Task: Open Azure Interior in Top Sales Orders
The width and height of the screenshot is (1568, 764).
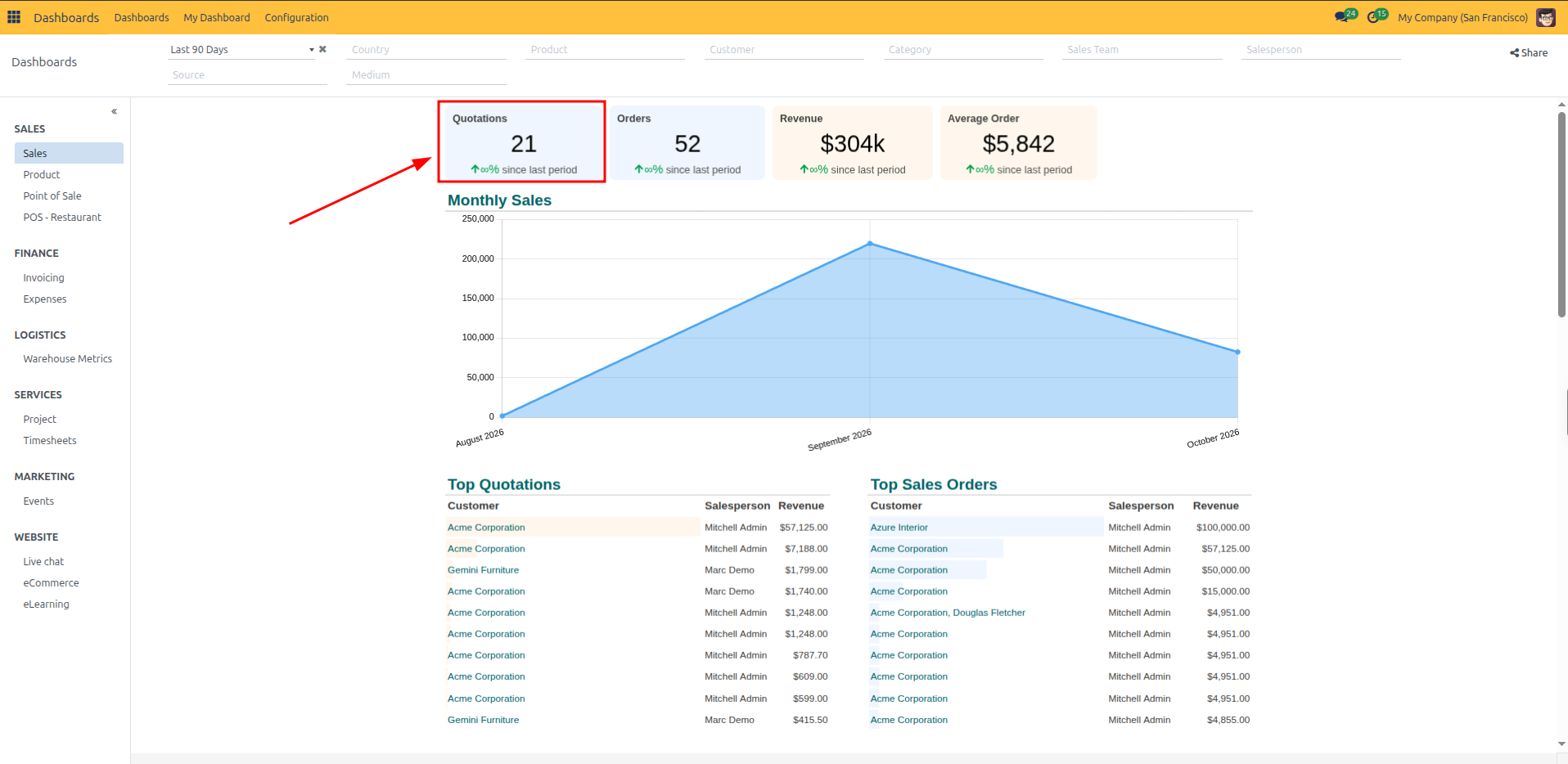Action: [x=899, y=528]
